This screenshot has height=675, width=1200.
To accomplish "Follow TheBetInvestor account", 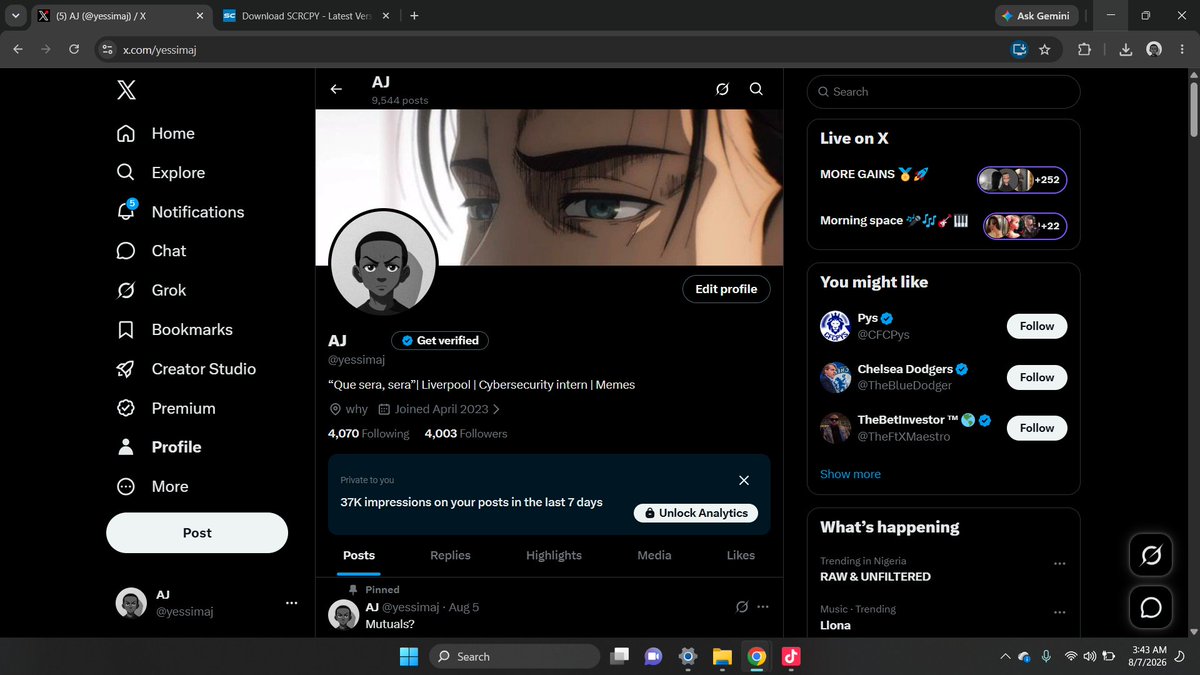I will click(x=1037, y=428).
